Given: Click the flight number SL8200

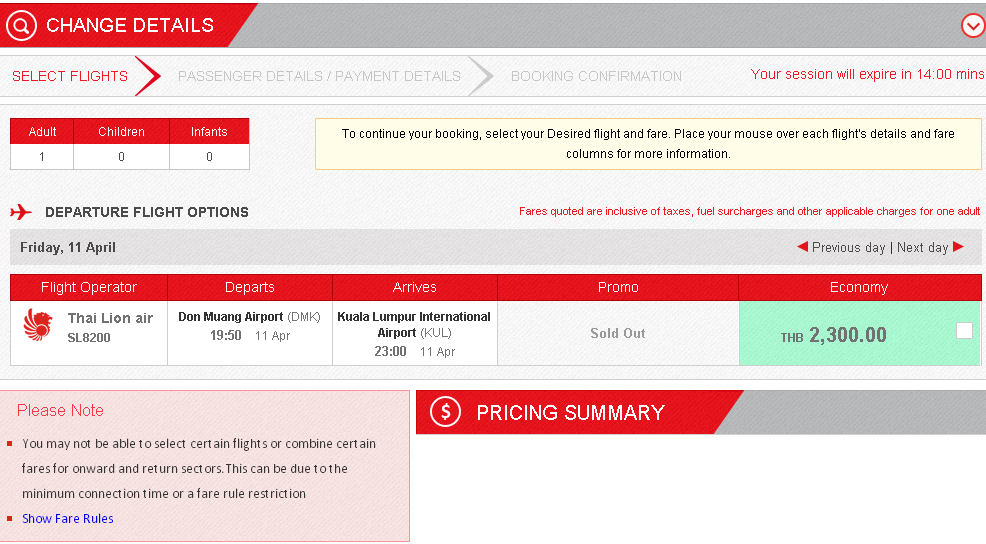Looking at the screenshot, I should click(89, 338).
